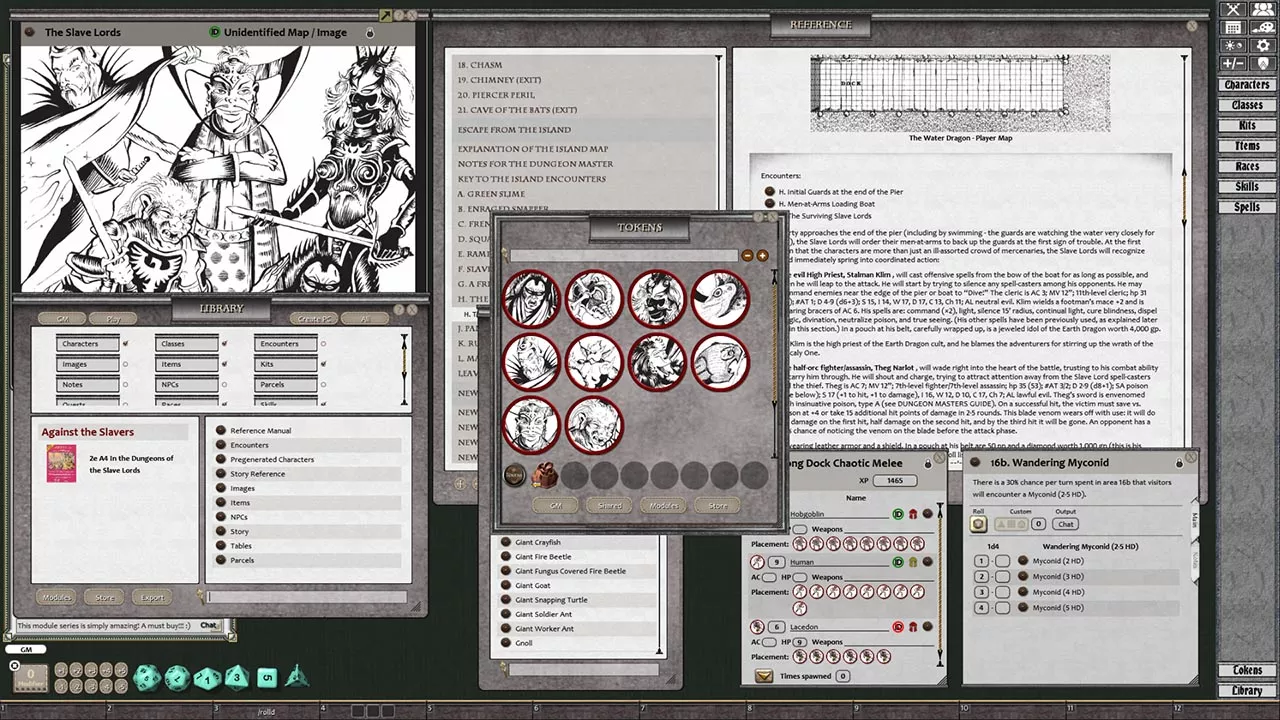
Task: Open the Skills sidebar panel
Action: (x=1247, y=187)
